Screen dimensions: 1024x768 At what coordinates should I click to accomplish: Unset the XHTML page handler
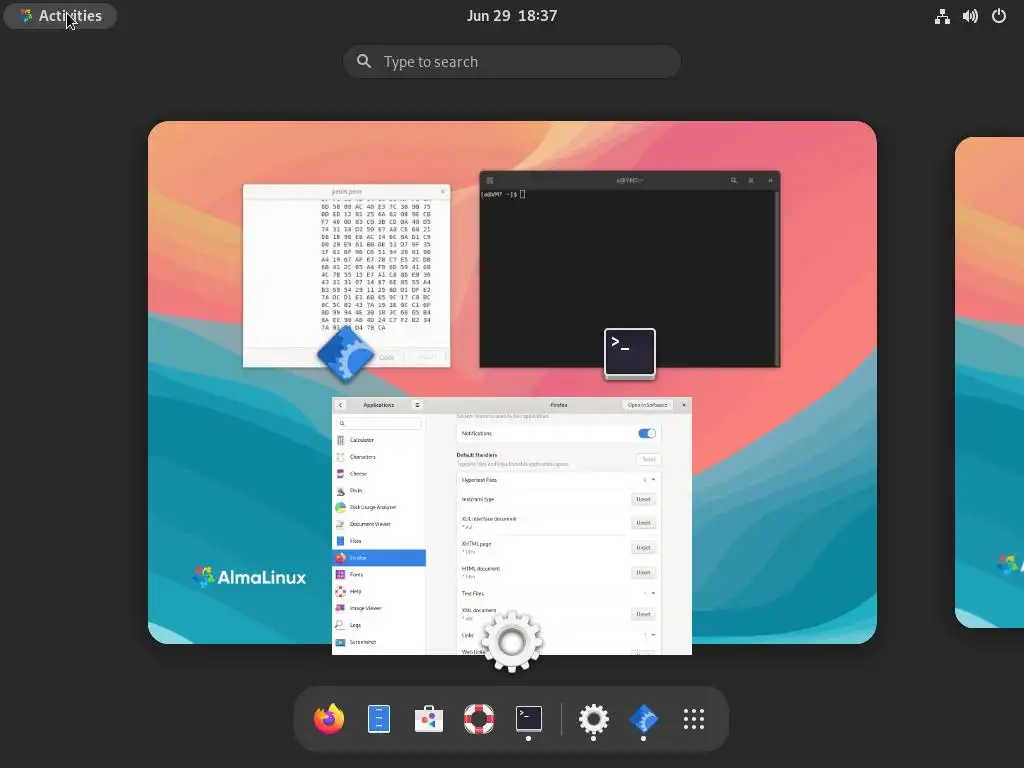coord(643,548)
